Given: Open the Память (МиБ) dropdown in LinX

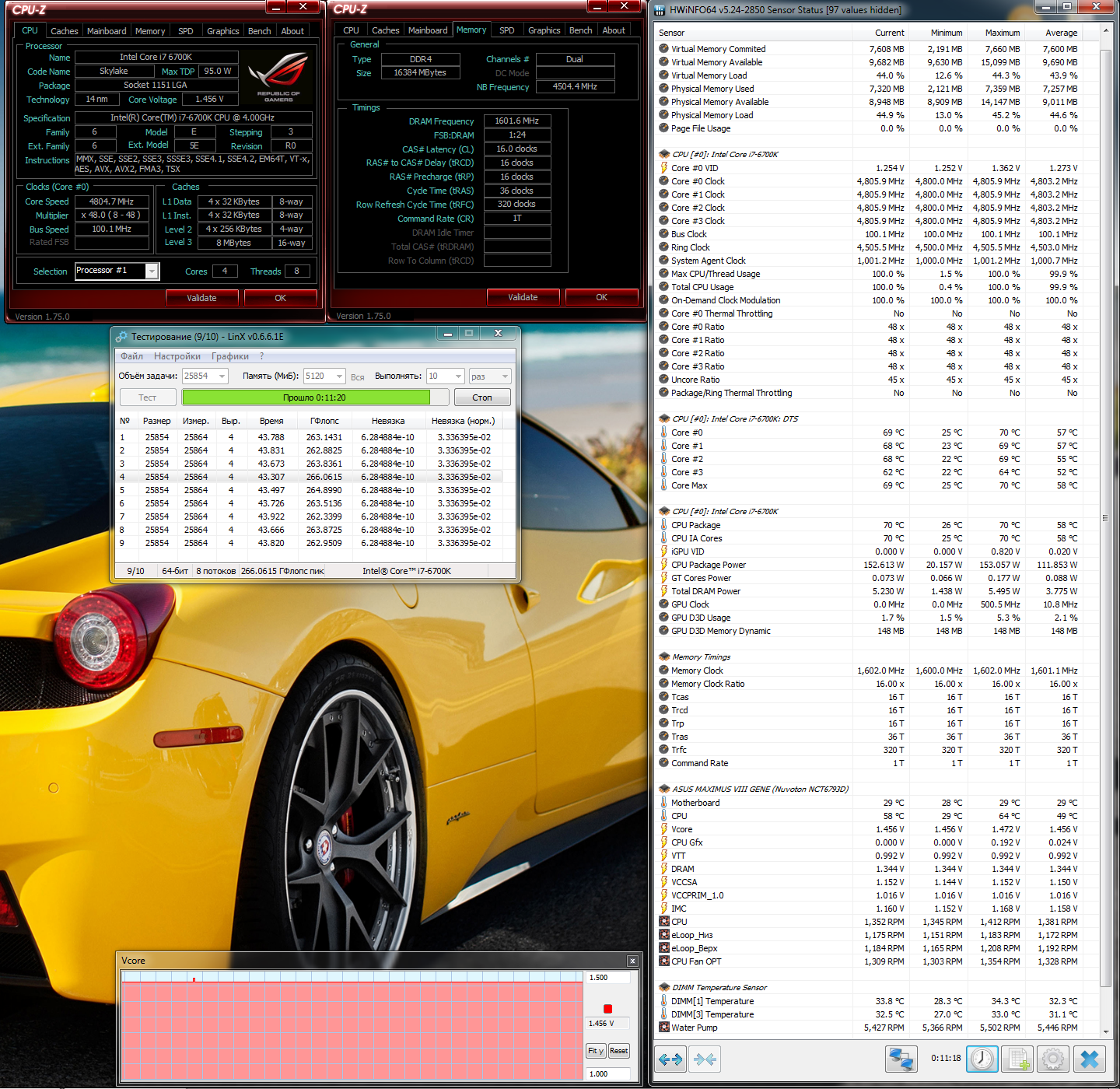Looking at the screenshot, I should tap(339, 376).
